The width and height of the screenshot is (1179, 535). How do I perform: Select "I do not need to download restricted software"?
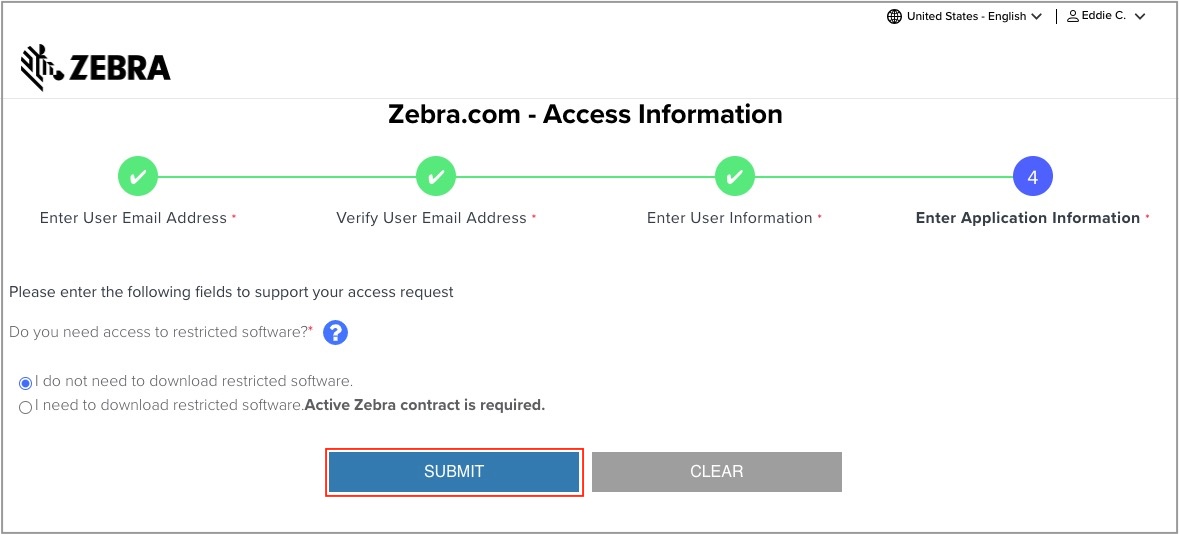pos(26,383)
